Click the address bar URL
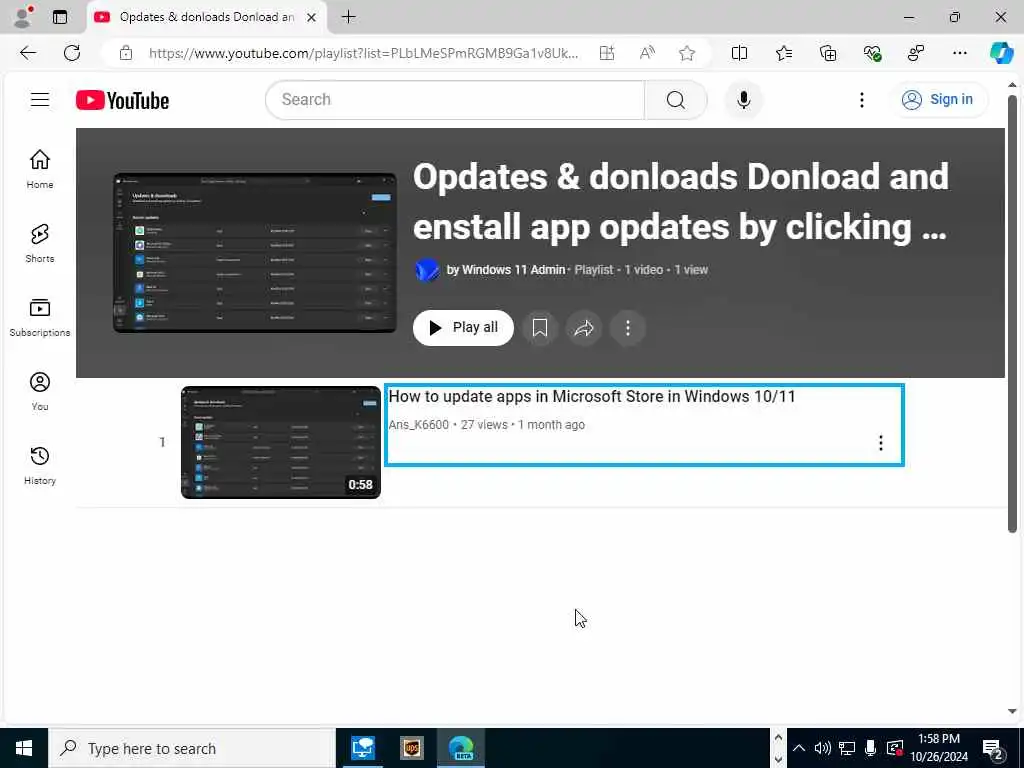Viewport: 1024px width, 768px height. tap(363, 54)
